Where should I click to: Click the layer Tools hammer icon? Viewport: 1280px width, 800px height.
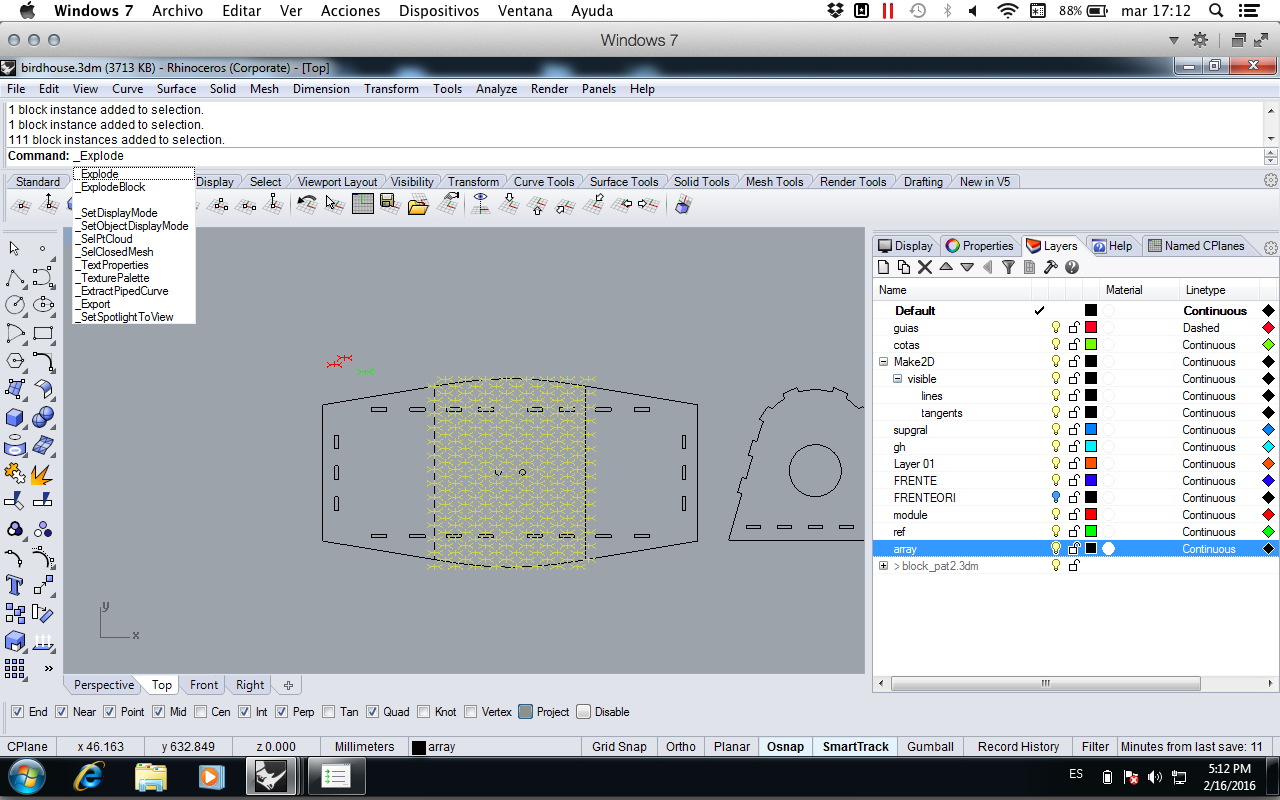click(x=1050, y=267)
